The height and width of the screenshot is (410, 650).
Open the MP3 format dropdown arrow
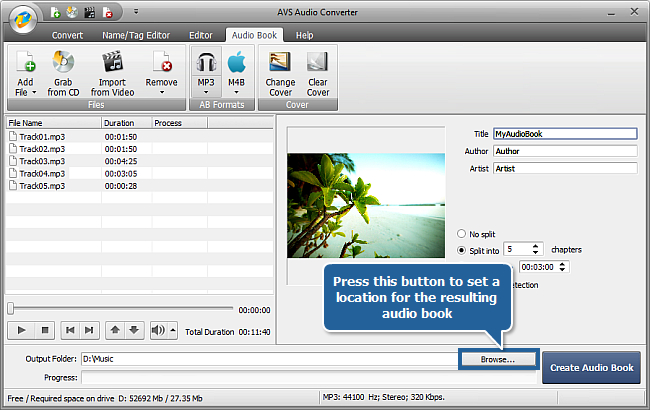206,92
